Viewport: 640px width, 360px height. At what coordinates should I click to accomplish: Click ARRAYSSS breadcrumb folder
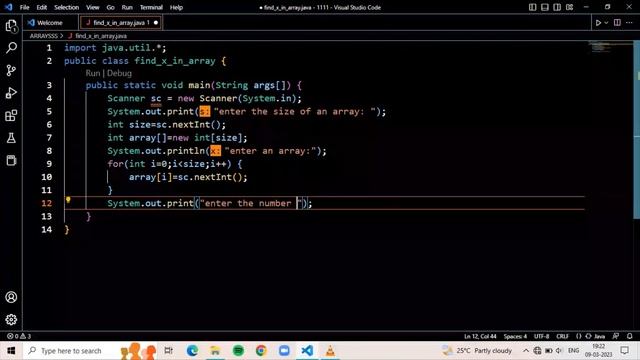click(44, 36)
